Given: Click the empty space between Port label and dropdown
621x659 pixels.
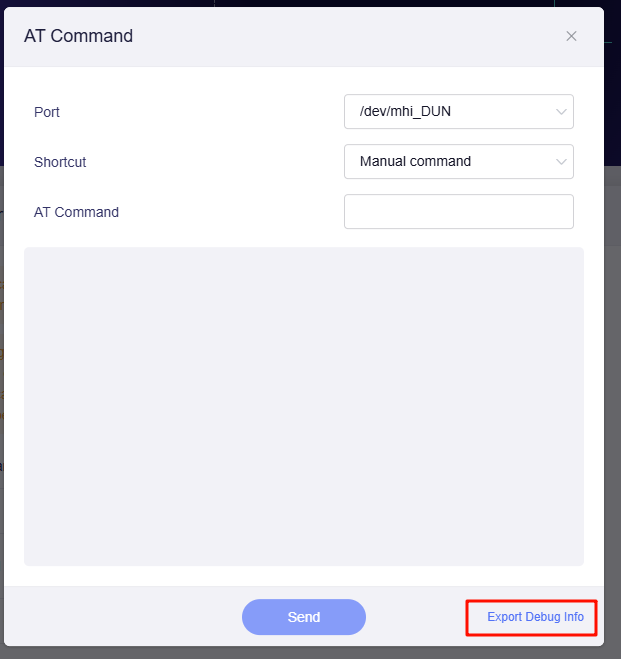Looking at the screenshot, I should [200, 112].
